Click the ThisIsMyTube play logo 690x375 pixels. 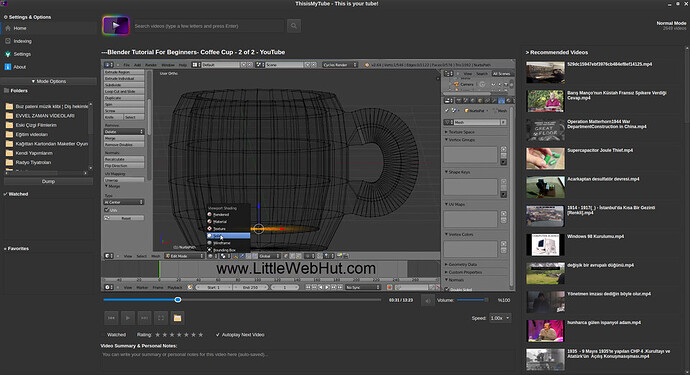pyautogui.click(x=116, y=26)
